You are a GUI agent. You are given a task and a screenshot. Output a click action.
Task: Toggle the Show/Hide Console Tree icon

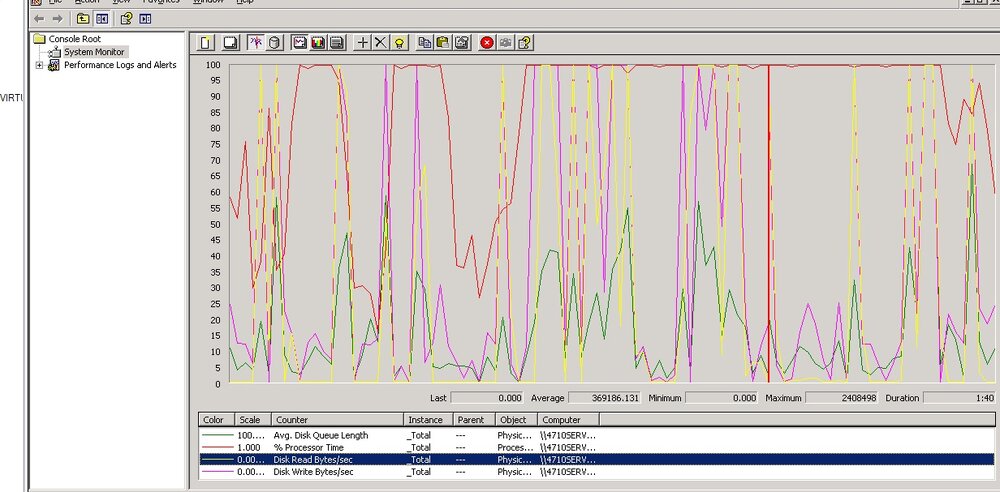coord(102,19)
